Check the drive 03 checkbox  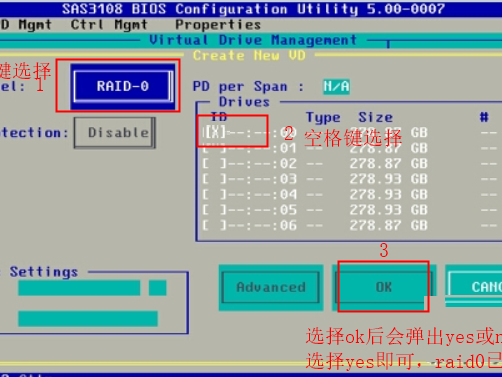214,179
